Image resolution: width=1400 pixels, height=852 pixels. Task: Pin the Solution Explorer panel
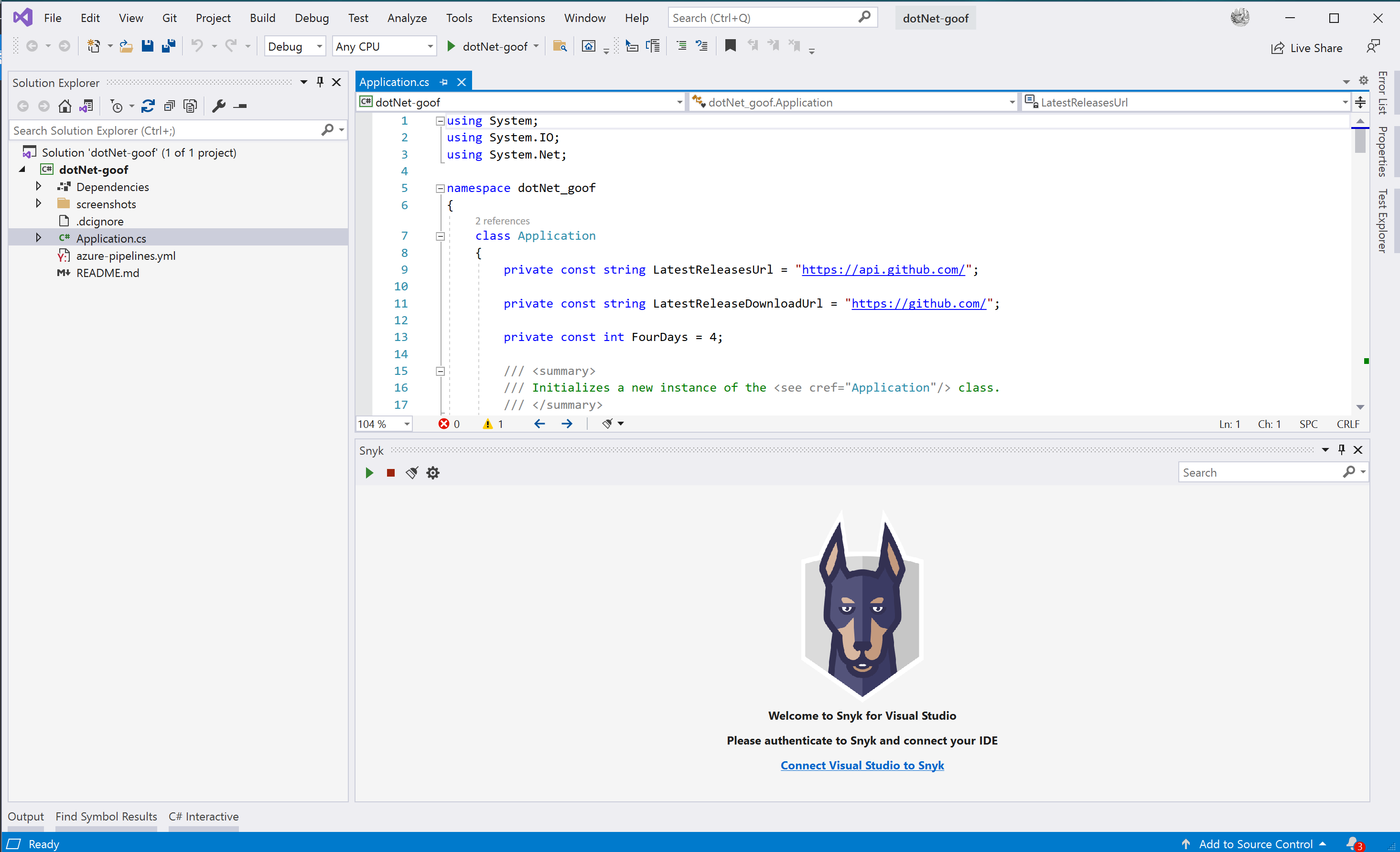[x=320, y=82]
